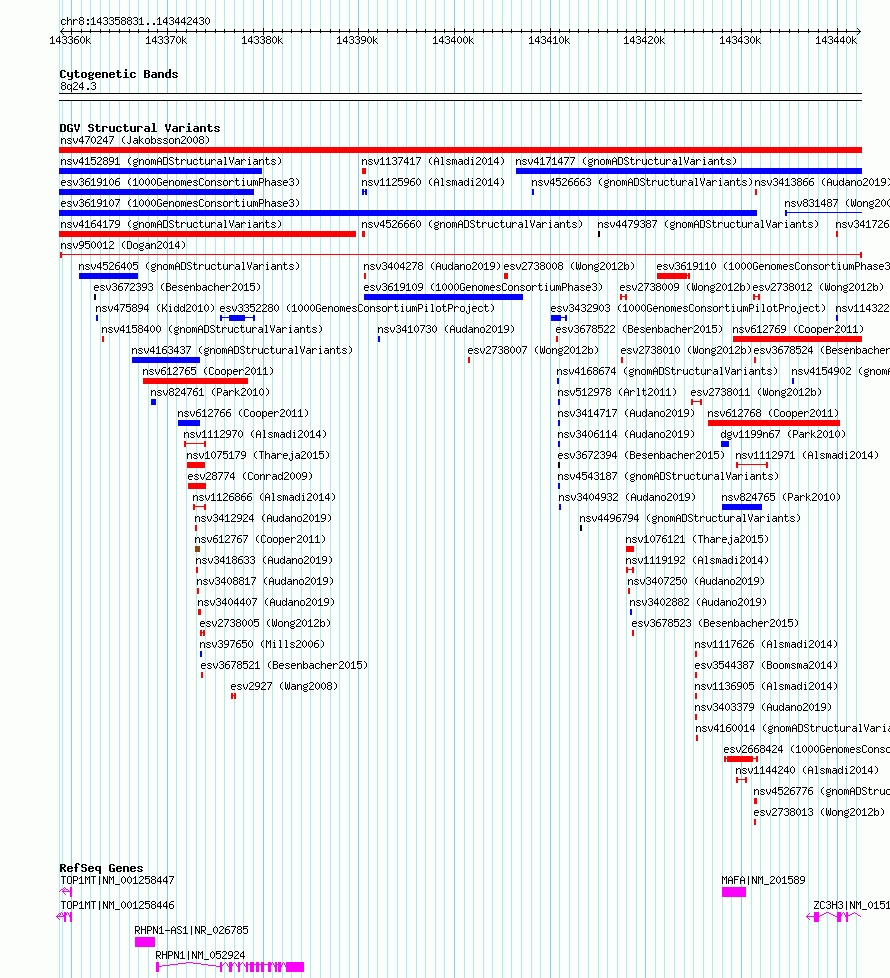Open esv2738008 (Wong2012b) variant

(569, 266)
